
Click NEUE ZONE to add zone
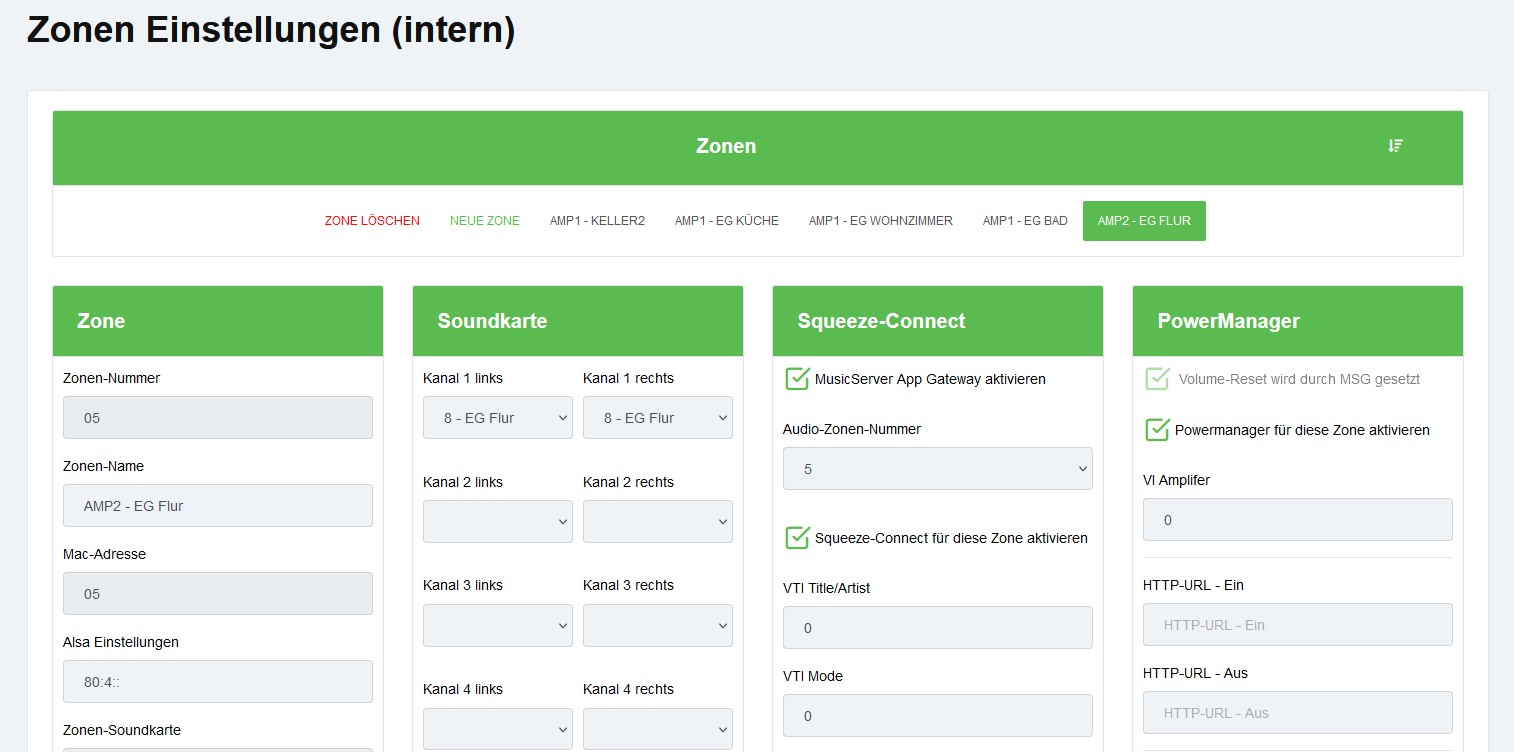coord(484,221)
